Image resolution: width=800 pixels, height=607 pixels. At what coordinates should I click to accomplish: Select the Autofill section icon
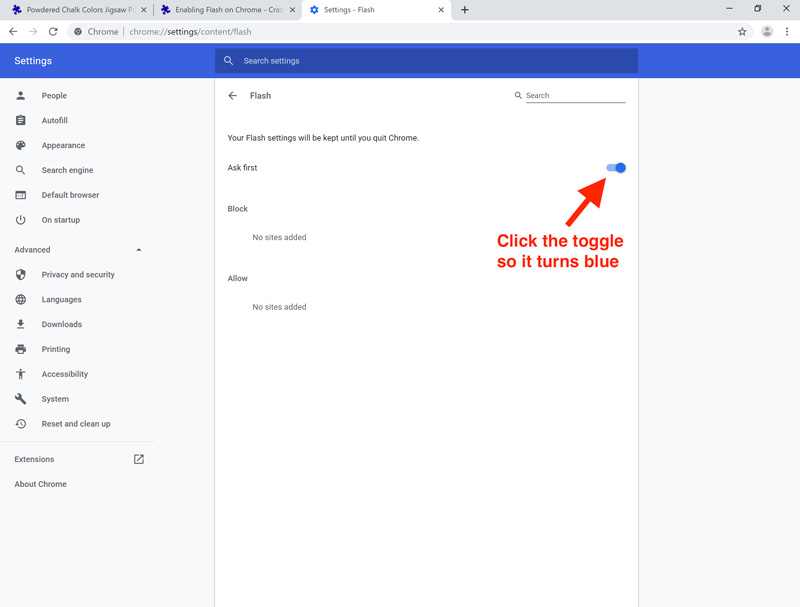pos(21,120)
